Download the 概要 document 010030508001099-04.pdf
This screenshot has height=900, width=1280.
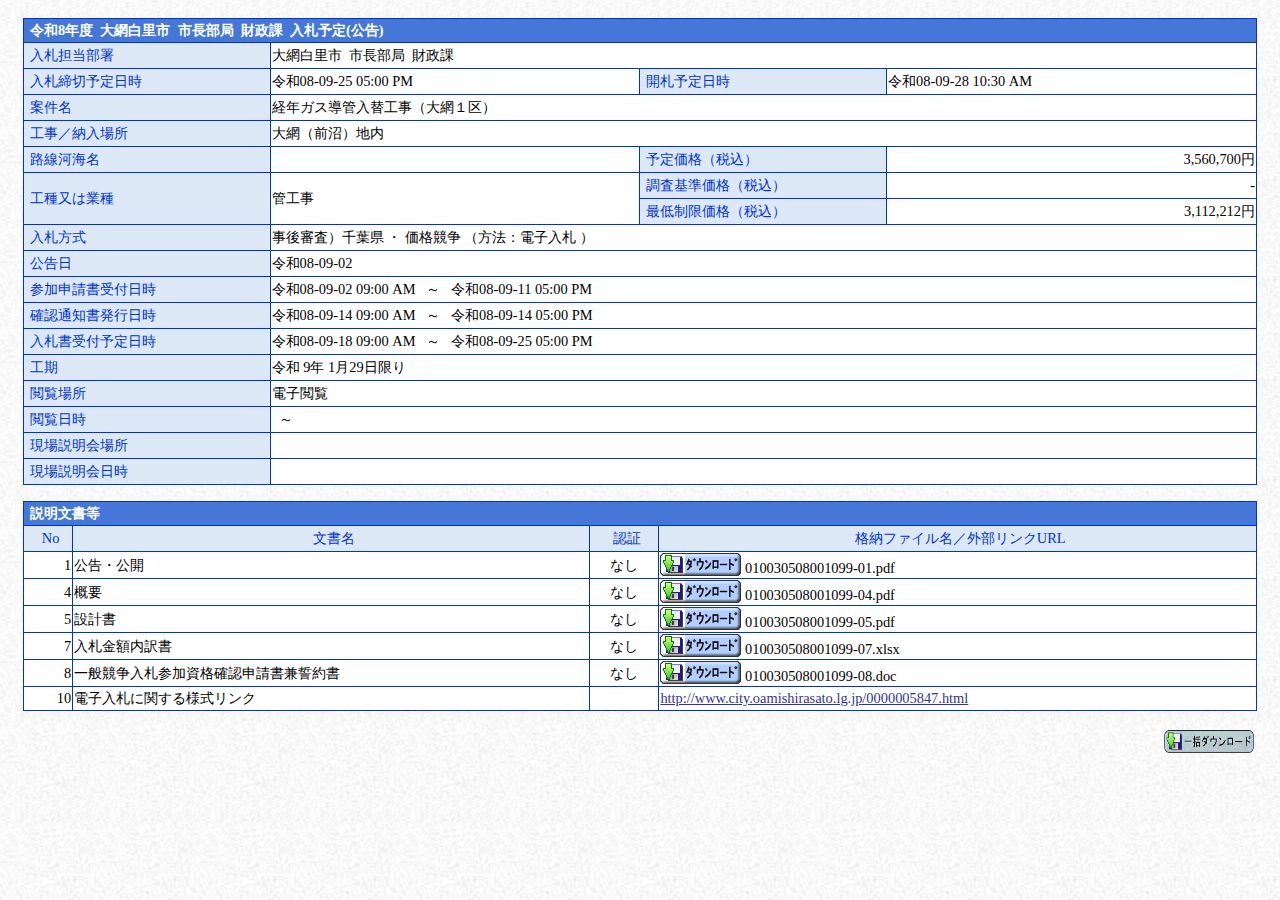[700, 591]
